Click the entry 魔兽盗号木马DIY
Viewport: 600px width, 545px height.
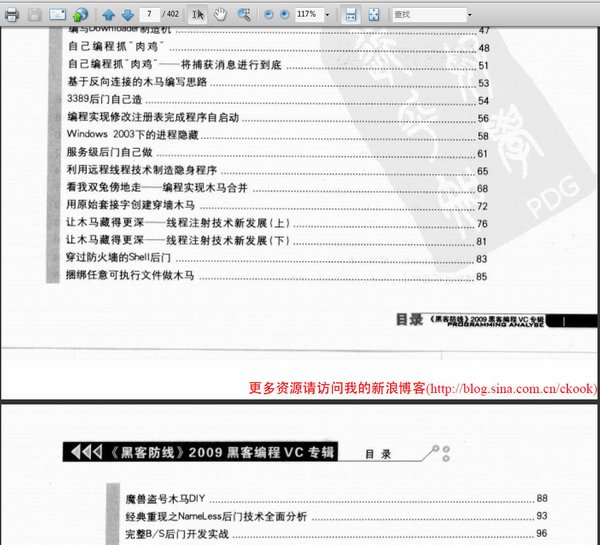click(165, 499)
